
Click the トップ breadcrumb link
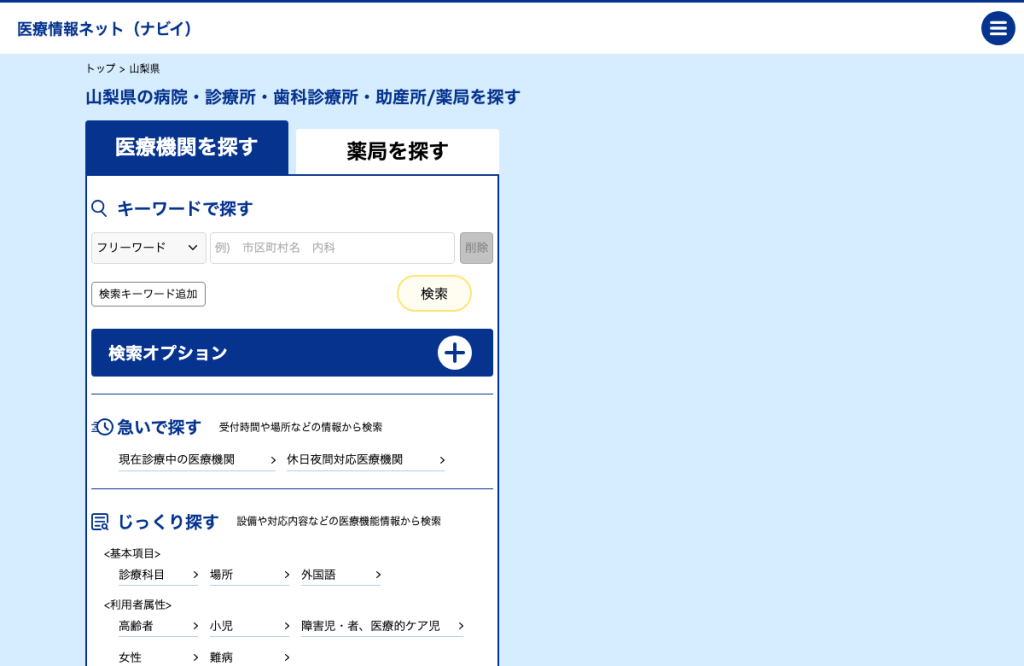click(101, 69)
